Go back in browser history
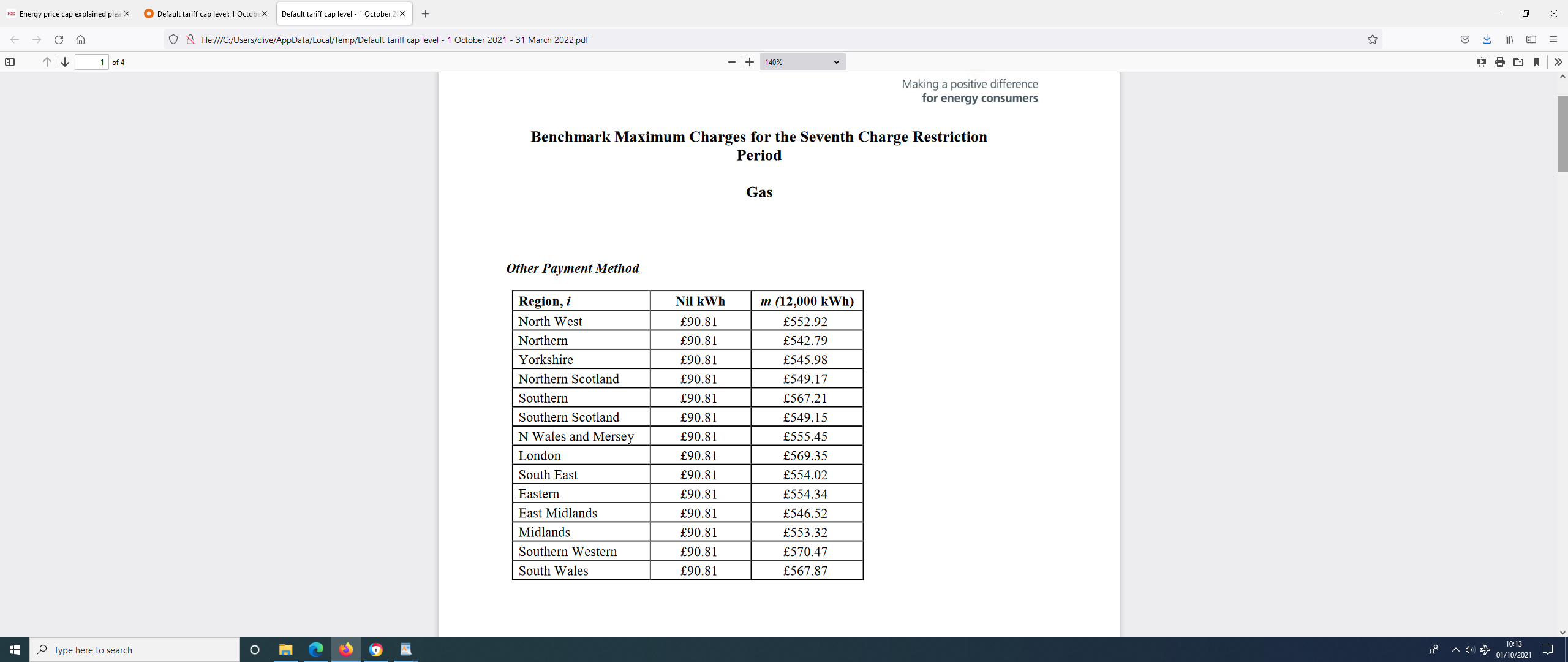The height and width of the screenshot is (662, 1568). pyautogui.click(x=15, y=40)
